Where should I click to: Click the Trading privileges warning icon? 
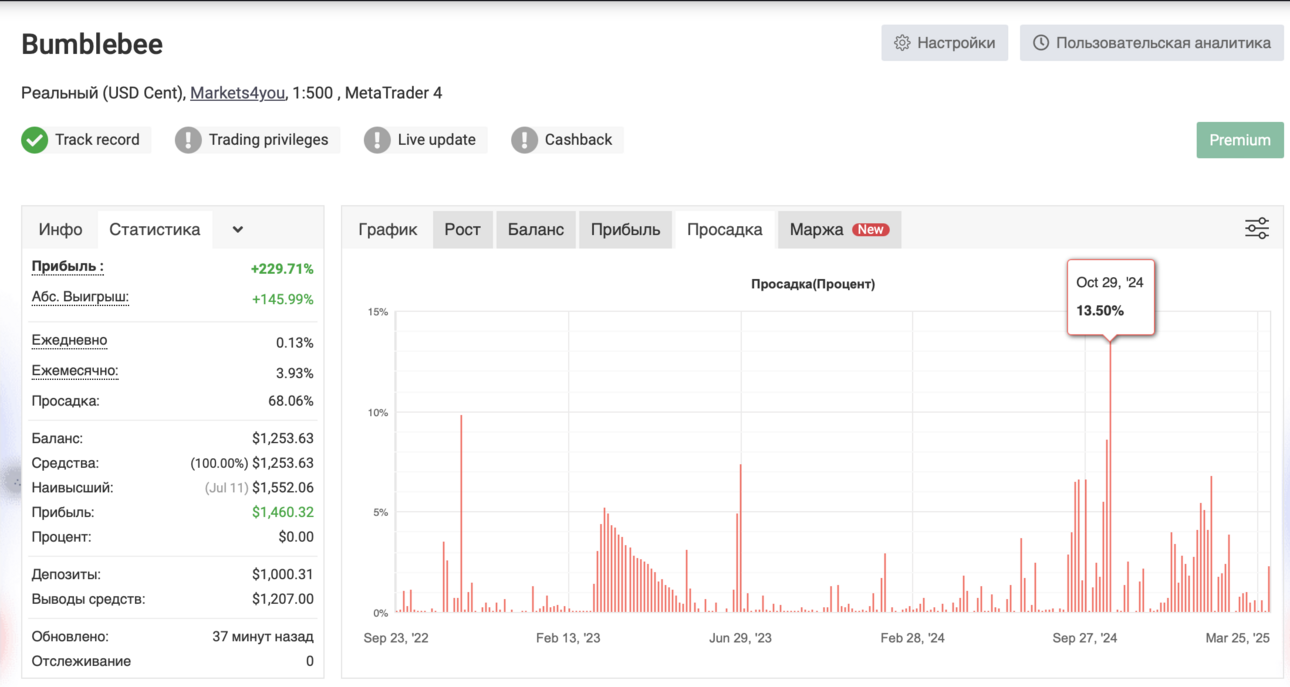point(188,140)
